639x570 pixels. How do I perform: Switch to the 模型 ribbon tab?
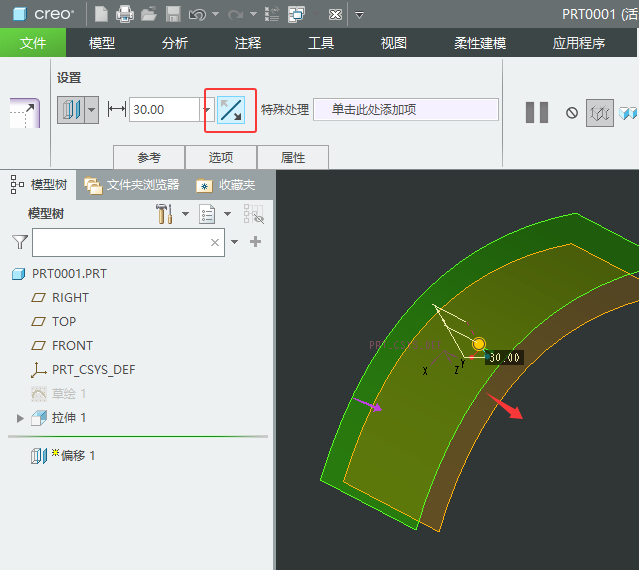point(102,43)
